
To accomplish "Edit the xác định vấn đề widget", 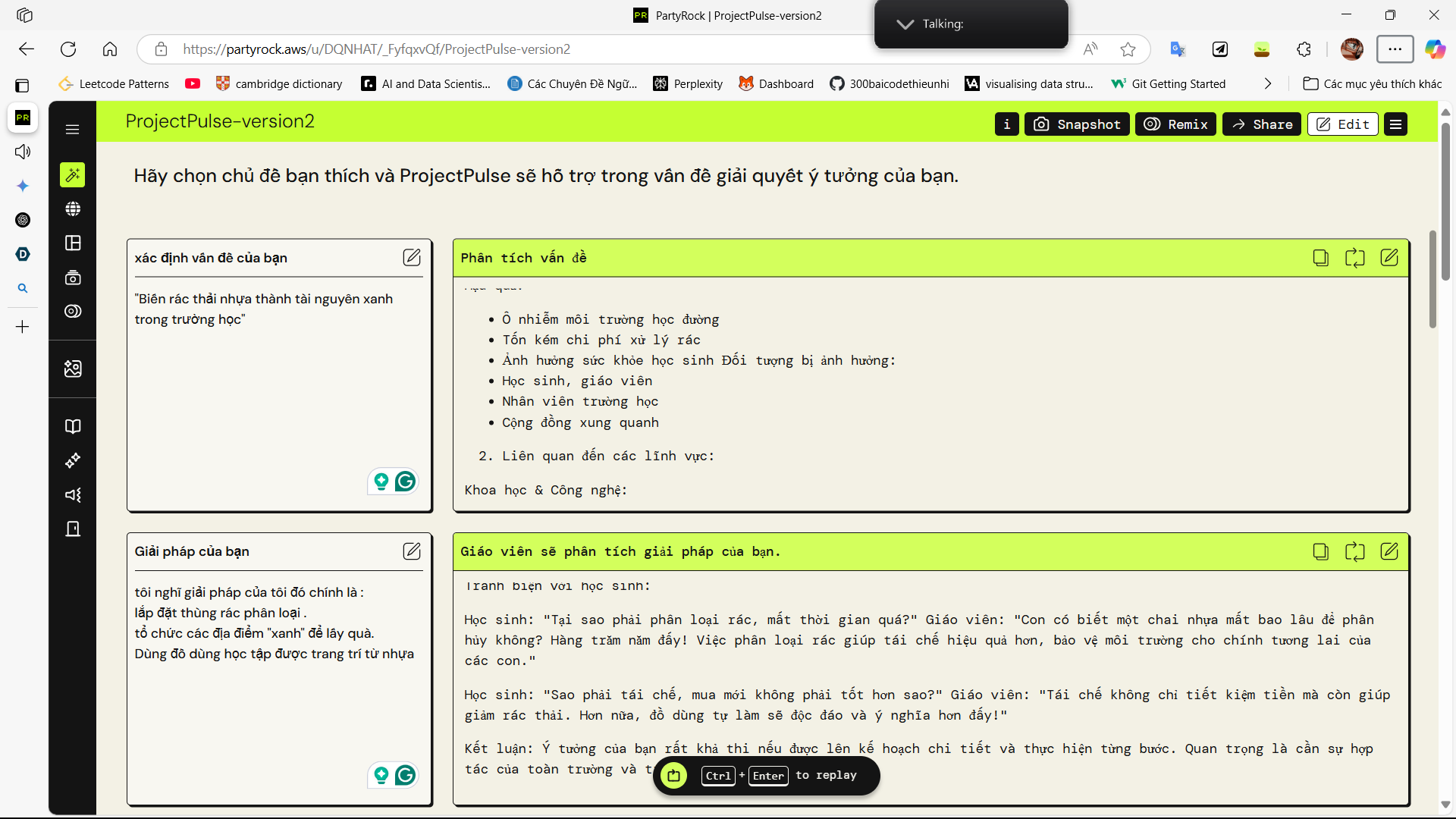I will (x=412, y=258).
